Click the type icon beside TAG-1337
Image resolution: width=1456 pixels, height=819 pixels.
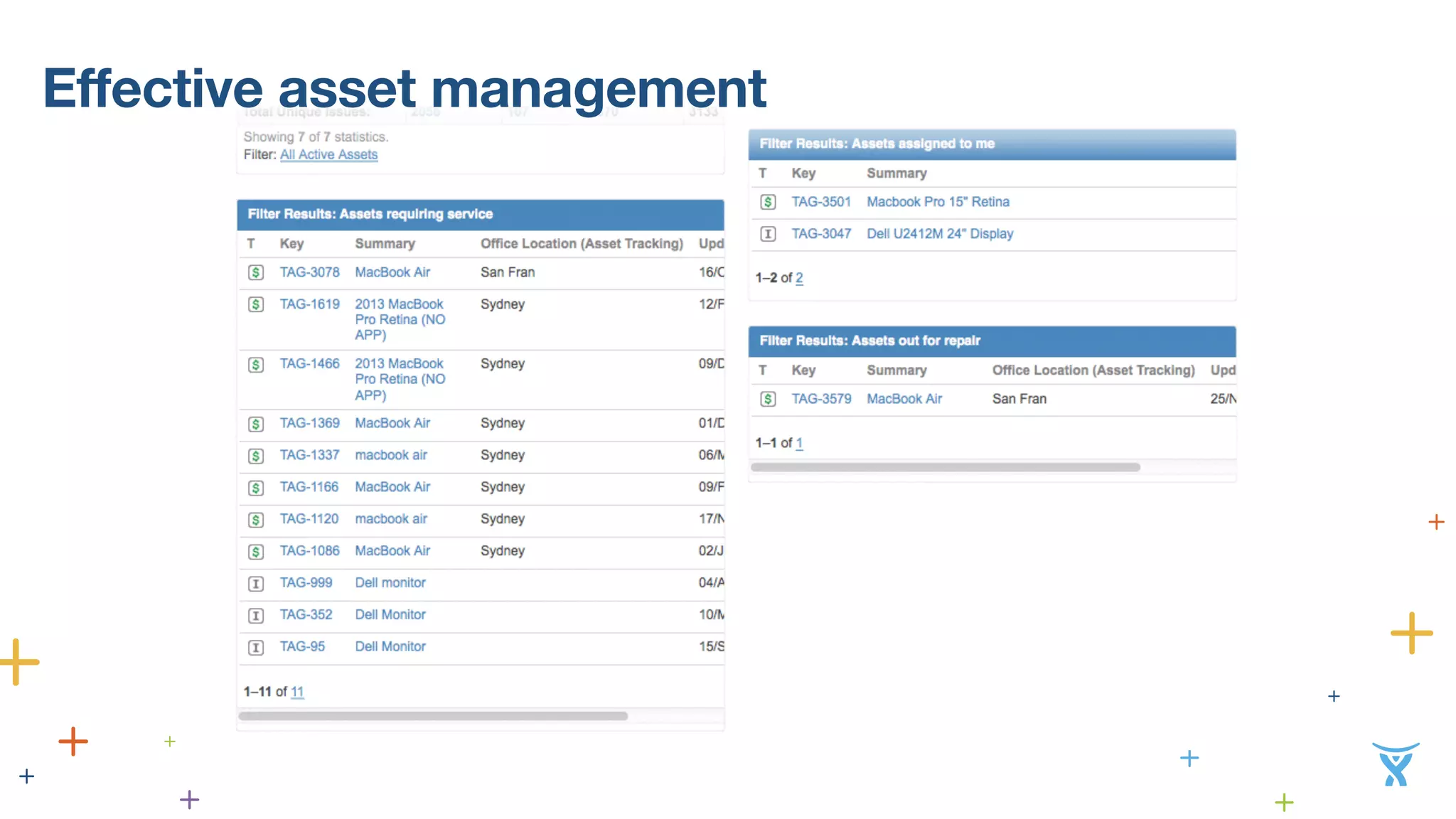[256, 456]
